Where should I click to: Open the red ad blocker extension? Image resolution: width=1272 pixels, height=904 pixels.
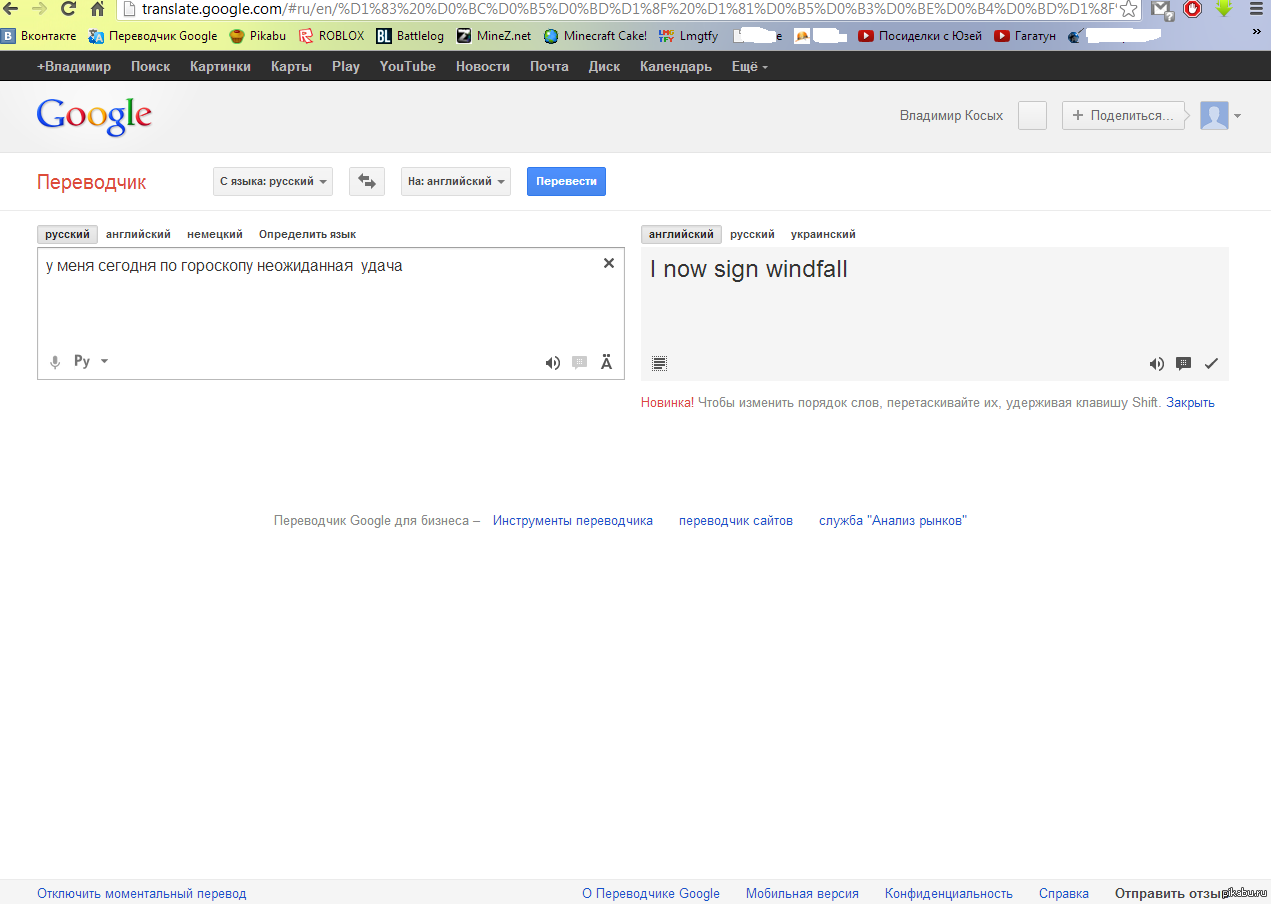[x=1192, y=9]
